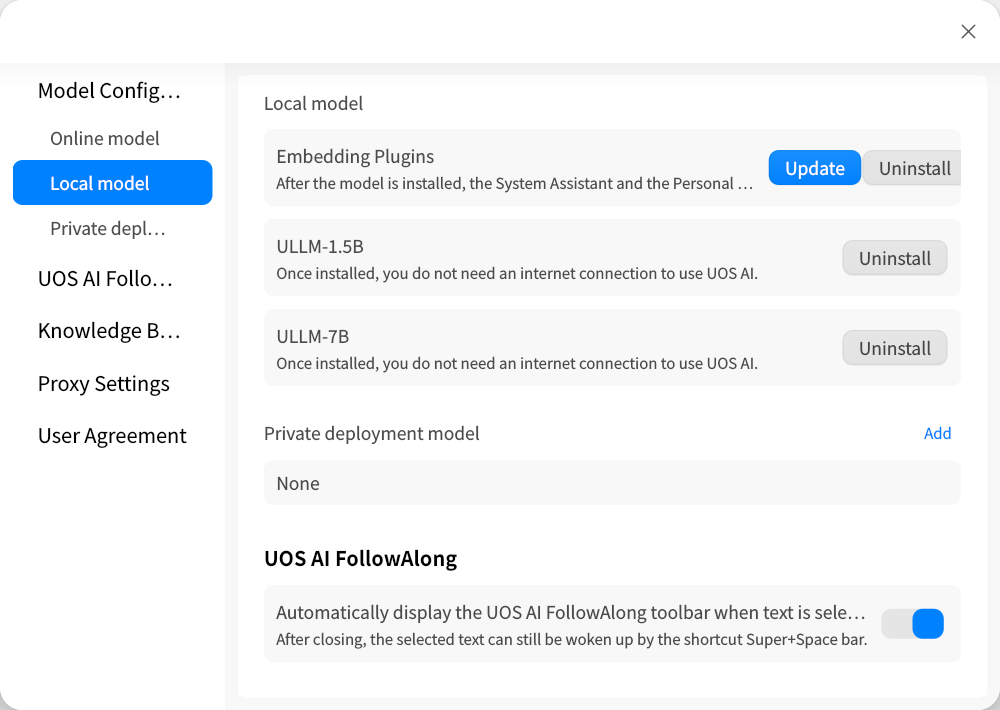Uninstall the ULLM-1.5B model

(x=894, y=258)
